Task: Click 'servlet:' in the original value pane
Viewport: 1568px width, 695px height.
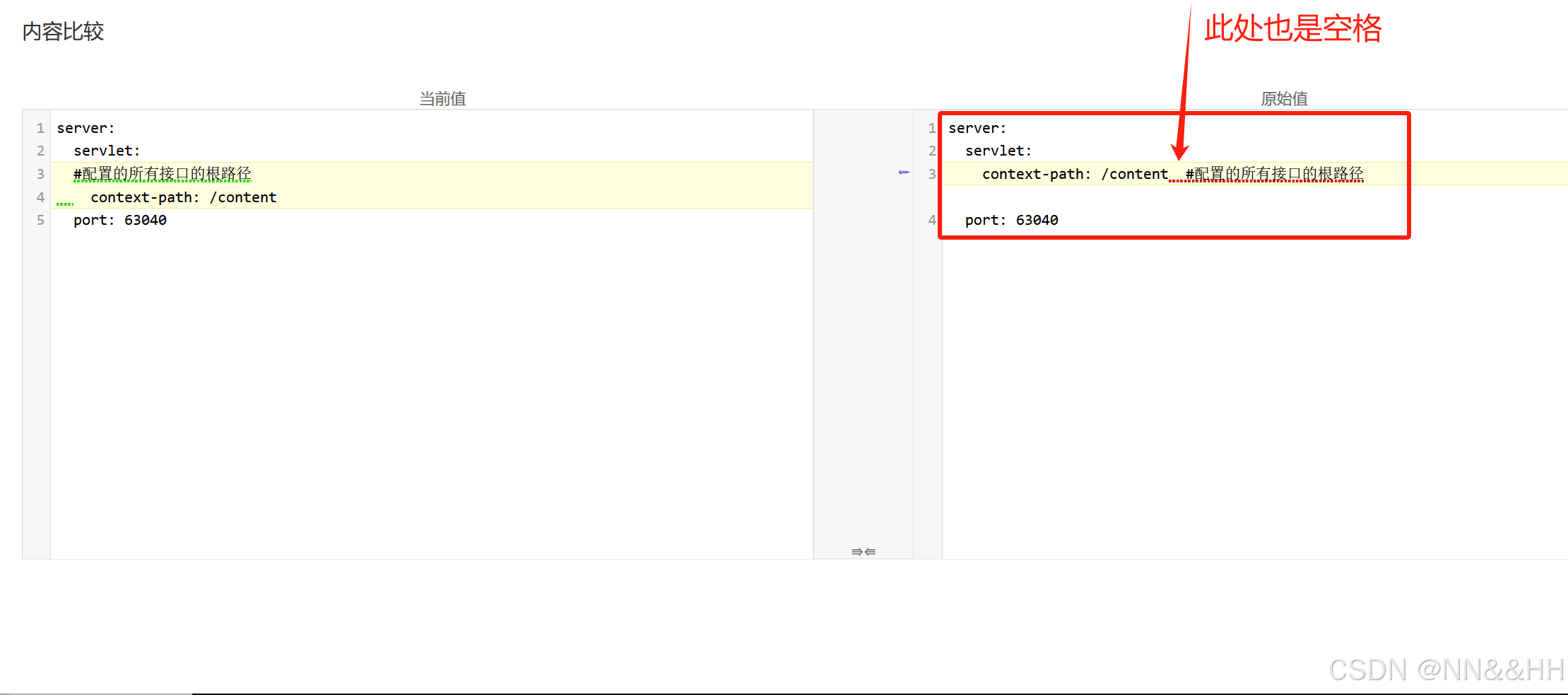Action: point(998,151)
